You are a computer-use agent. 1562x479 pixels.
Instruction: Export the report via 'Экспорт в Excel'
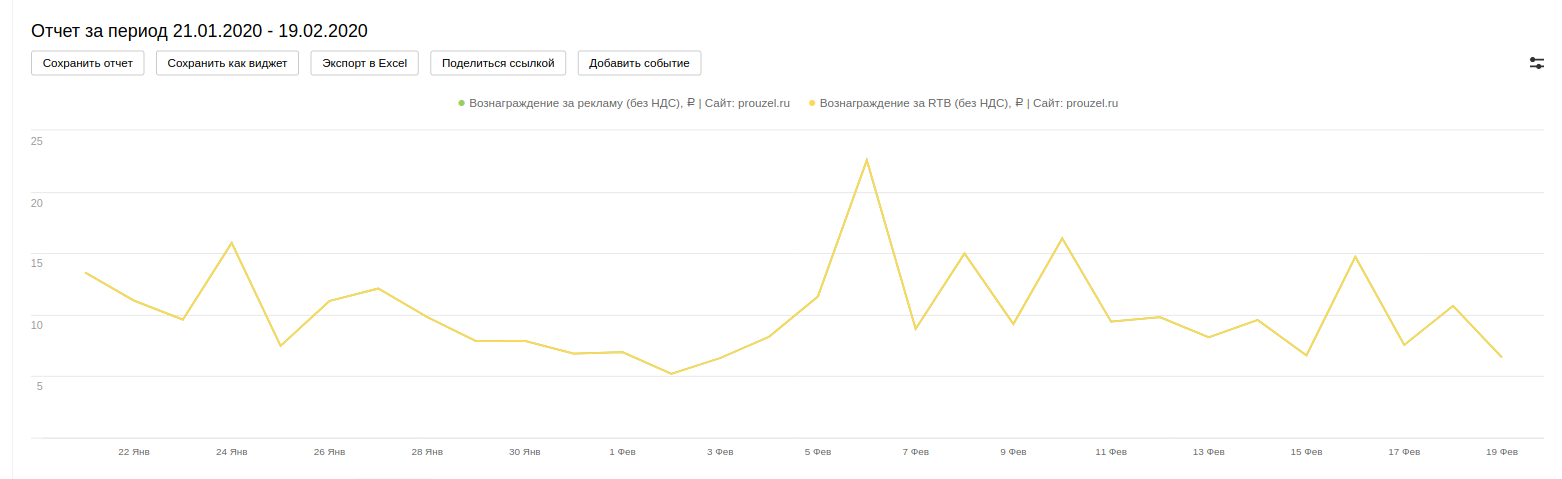click(x=365, y=63)
